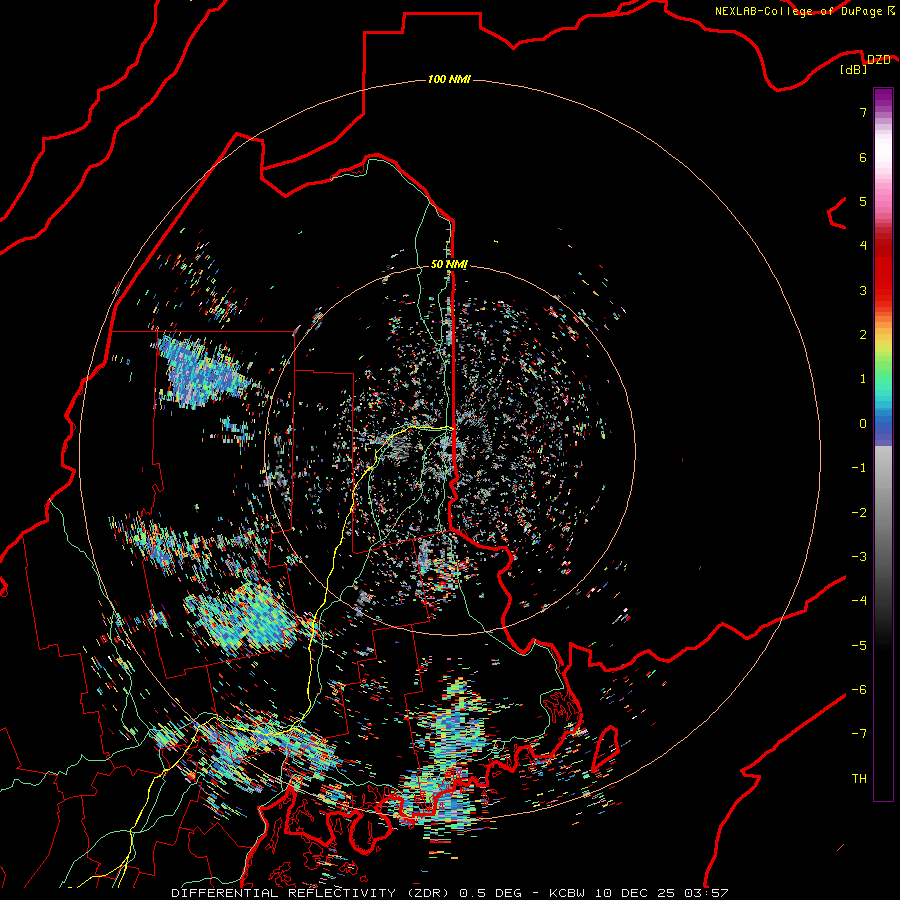
Task: Click the '0.5 DEG' elevation angle in the caption
Action: pos(490,893)
